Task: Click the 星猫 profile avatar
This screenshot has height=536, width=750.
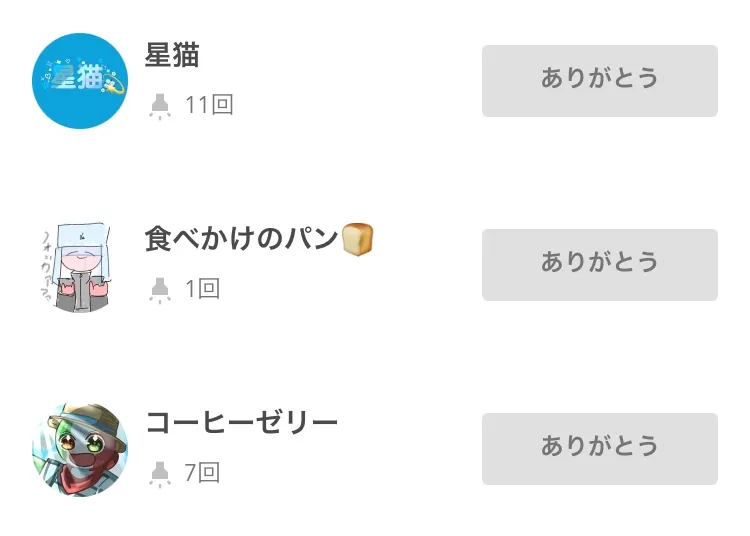Action: [80, 81]
